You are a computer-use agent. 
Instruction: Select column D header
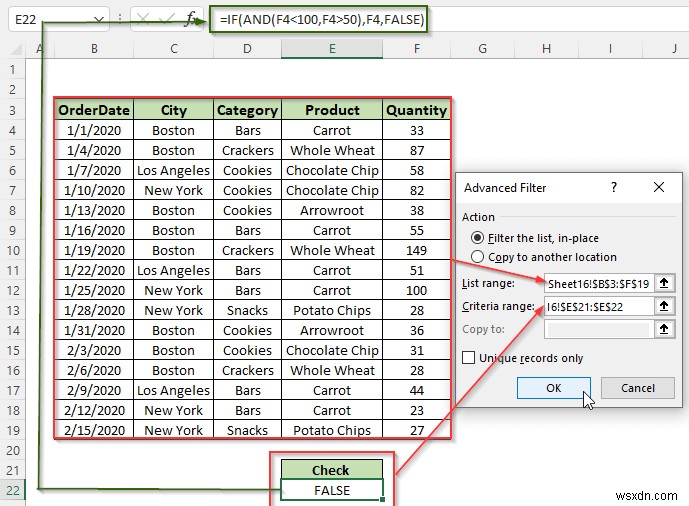point(247,49)
